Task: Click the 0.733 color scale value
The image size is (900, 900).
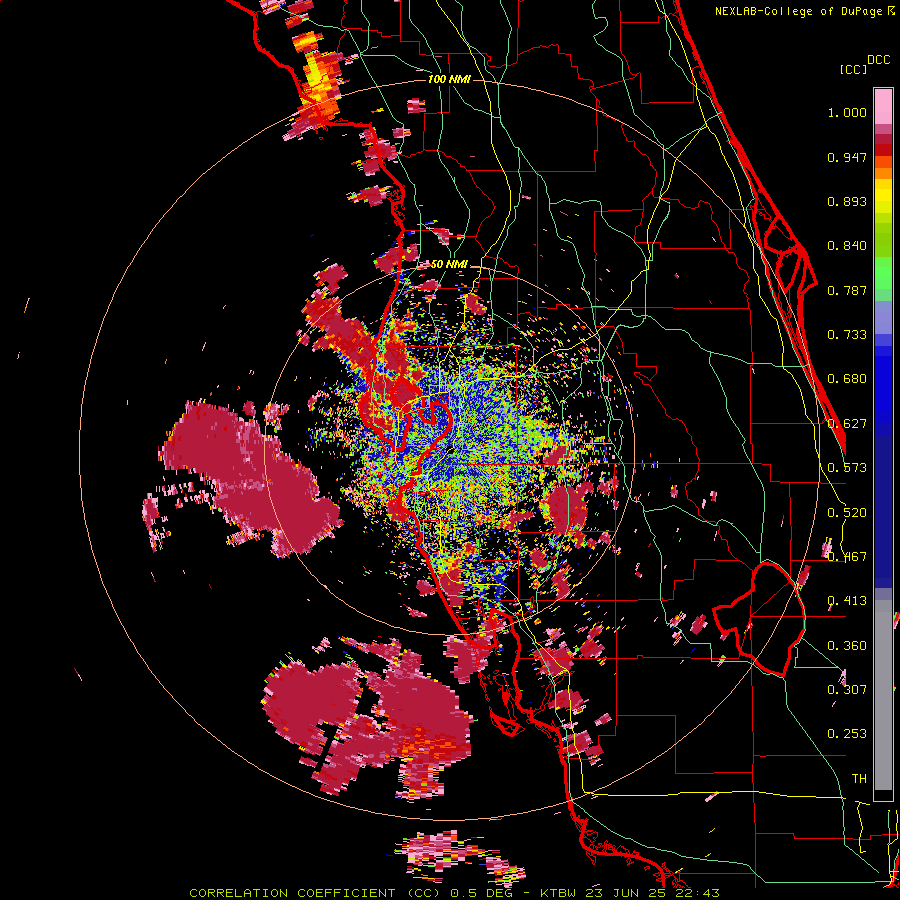Action: point(847,335)
